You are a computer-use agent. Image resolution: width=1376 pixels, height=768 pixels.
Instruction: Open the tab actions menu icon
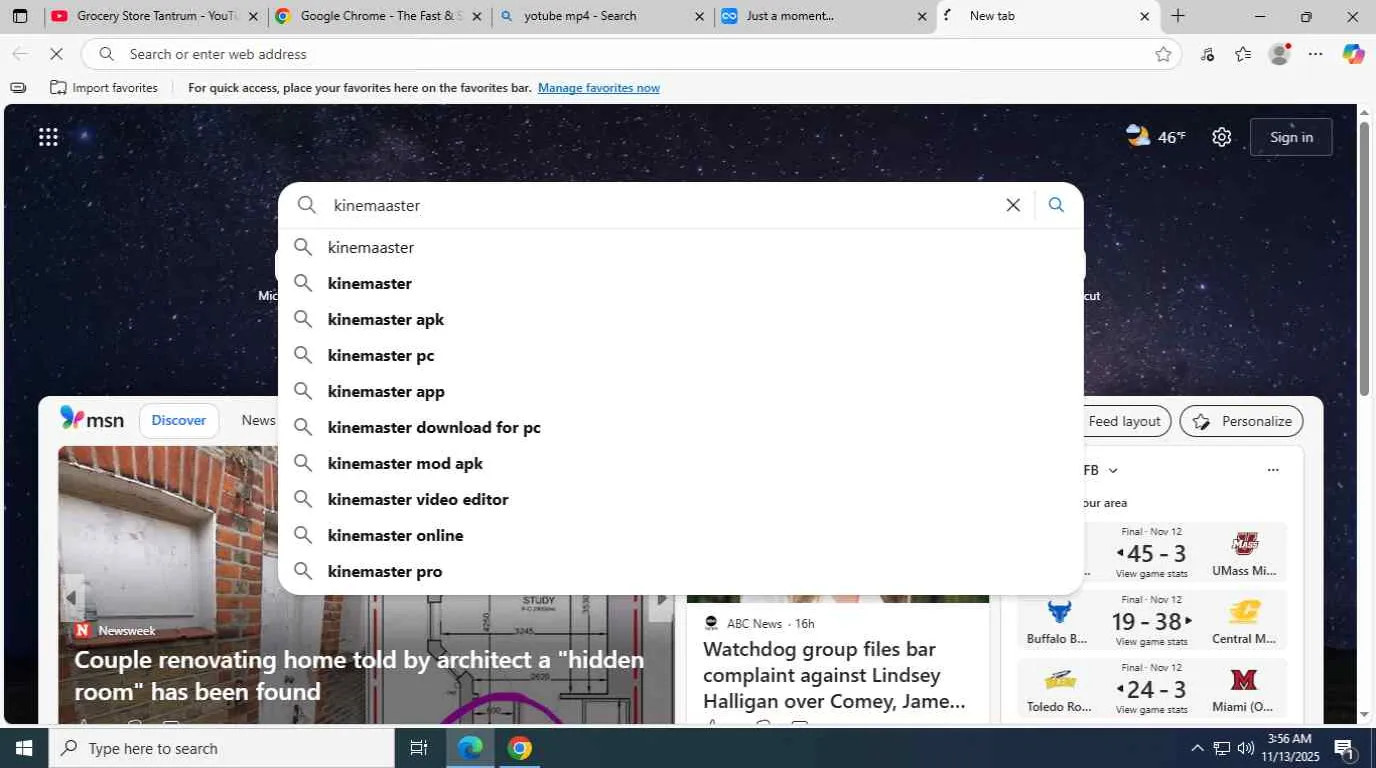coord(20,16)
